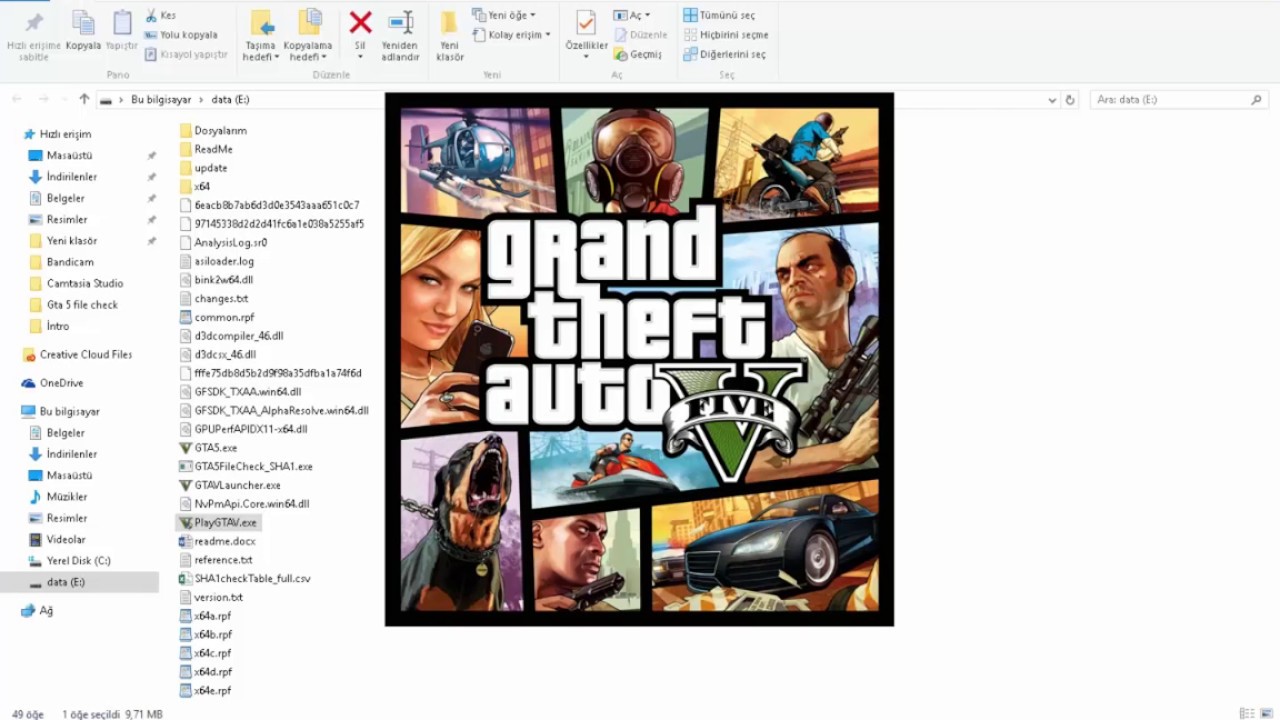Open Masaüstü under Hızlı erişim

[x=69, y=155]
